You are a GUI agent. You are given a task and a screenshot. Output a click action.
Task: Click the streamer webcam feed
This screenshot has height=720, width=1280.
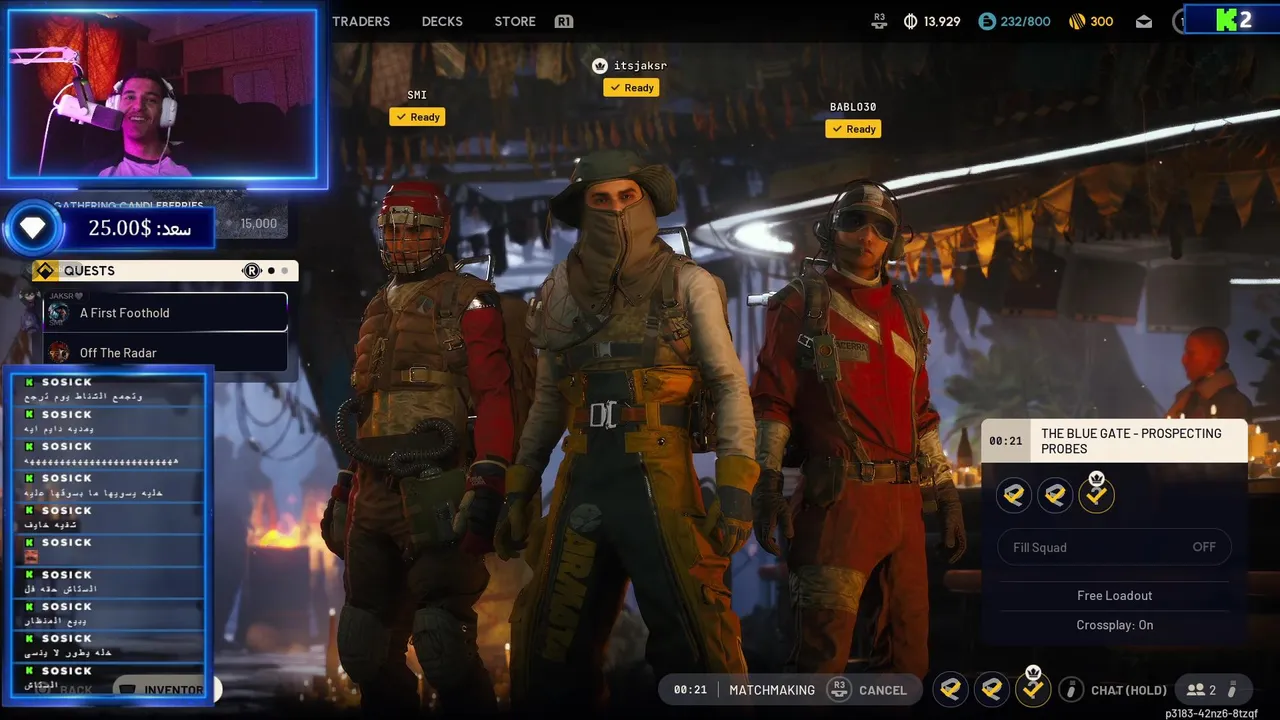pos(162,96)
